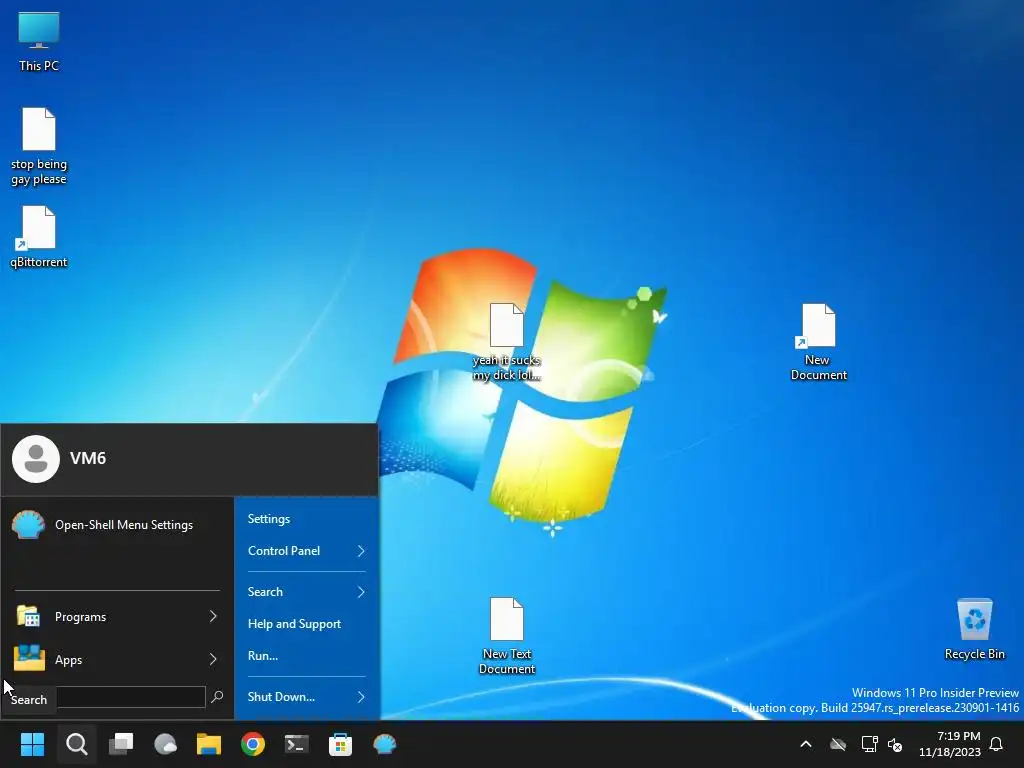Click the cloud sync tray icon
This screenshot has width=1024, height=768.
click(x=838, y=744)
